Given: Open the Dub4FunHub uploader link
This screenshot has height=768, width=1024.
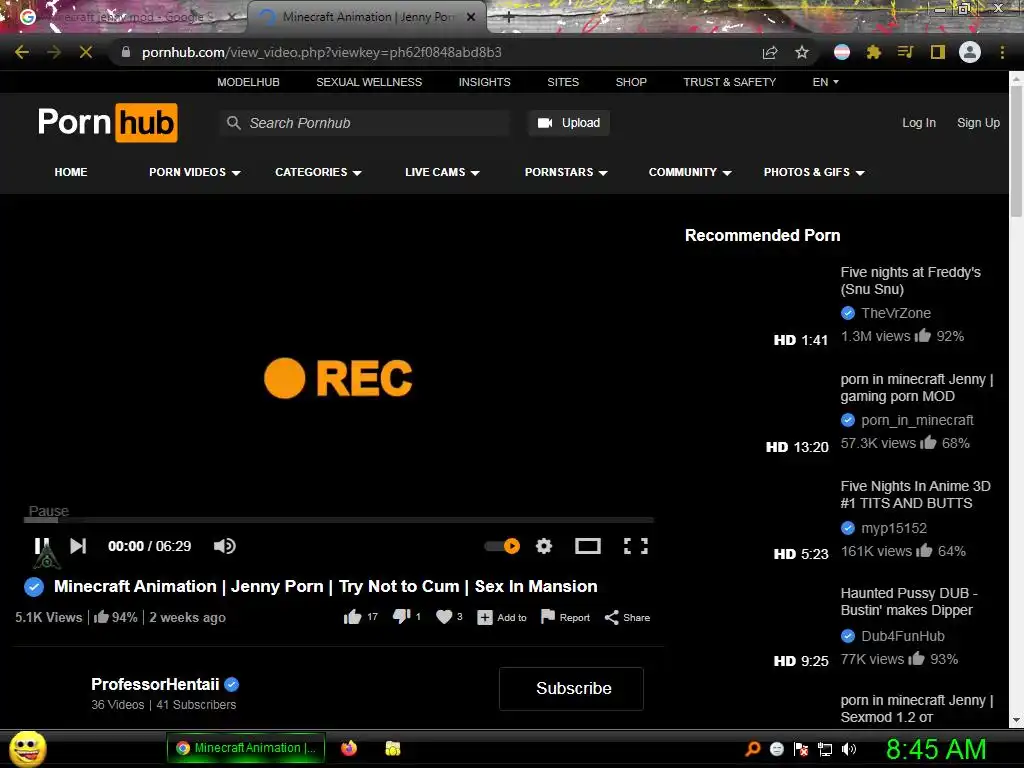Looking at the screenshot, I should click(903, 636).
